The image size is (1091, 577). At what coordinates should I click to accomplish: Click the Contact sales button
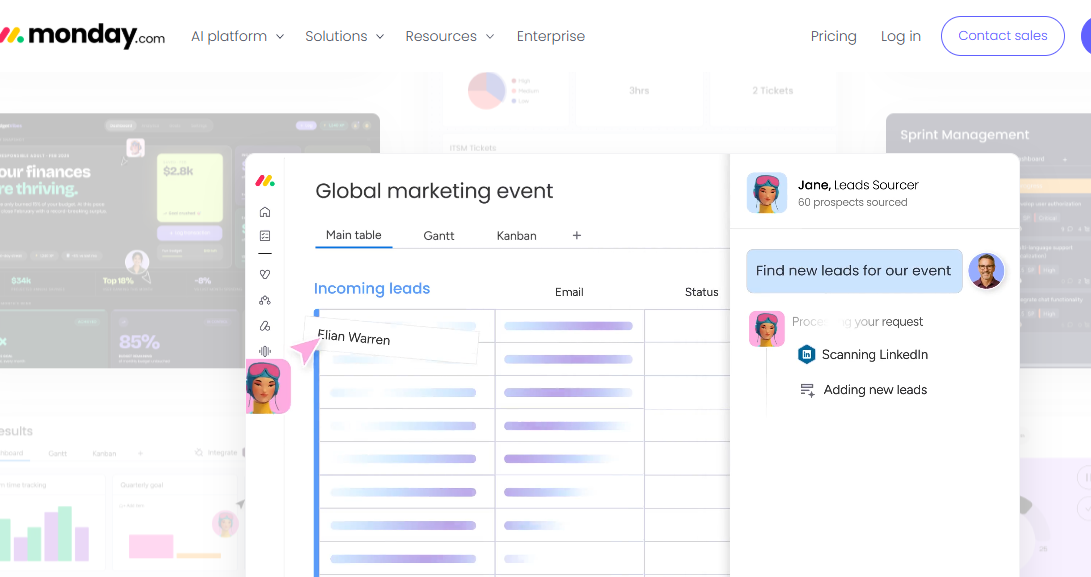point(1002,35)
